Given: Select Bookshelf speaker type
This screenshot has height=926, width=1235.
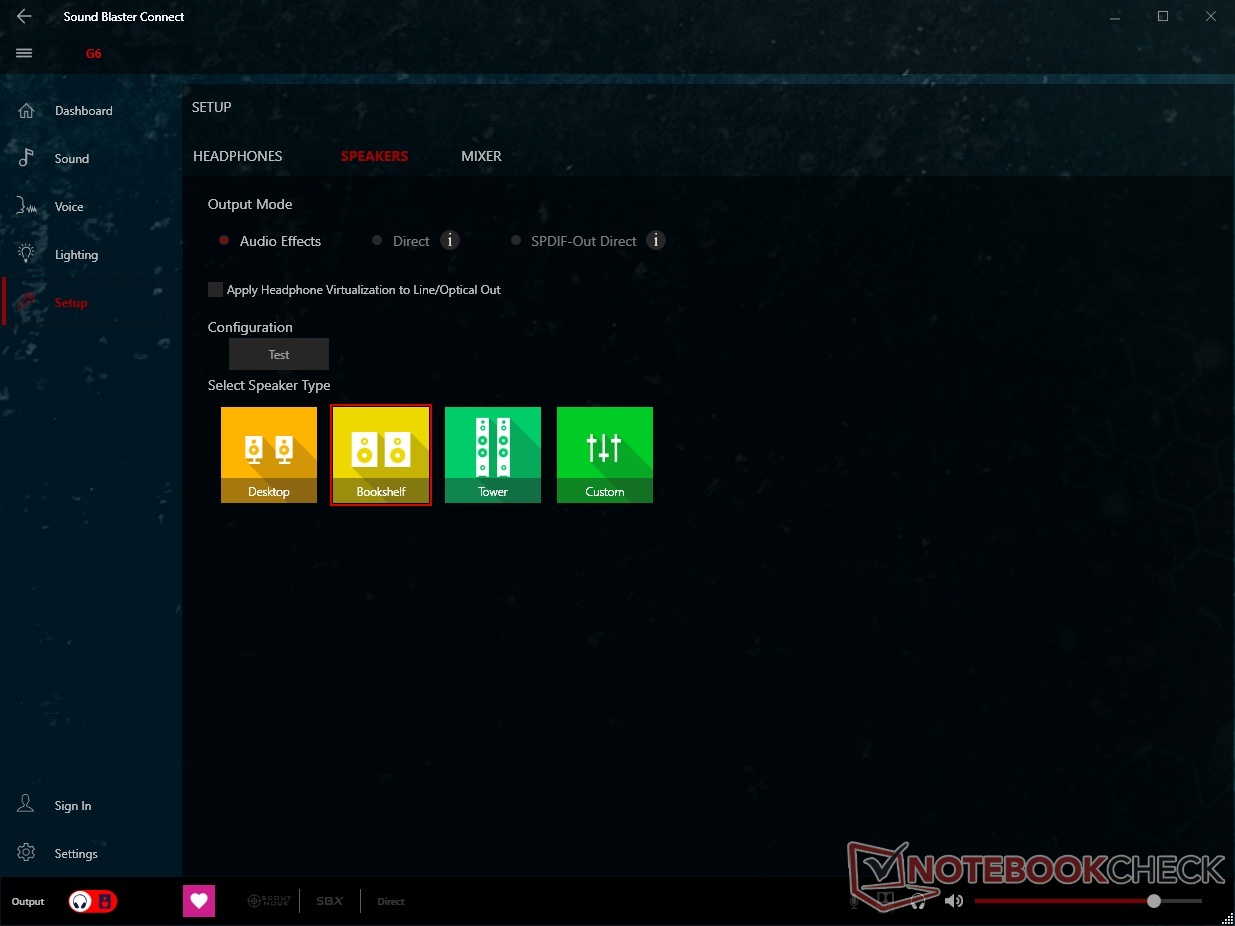Looking at the screenshot, I should click(x=381, y=455).
